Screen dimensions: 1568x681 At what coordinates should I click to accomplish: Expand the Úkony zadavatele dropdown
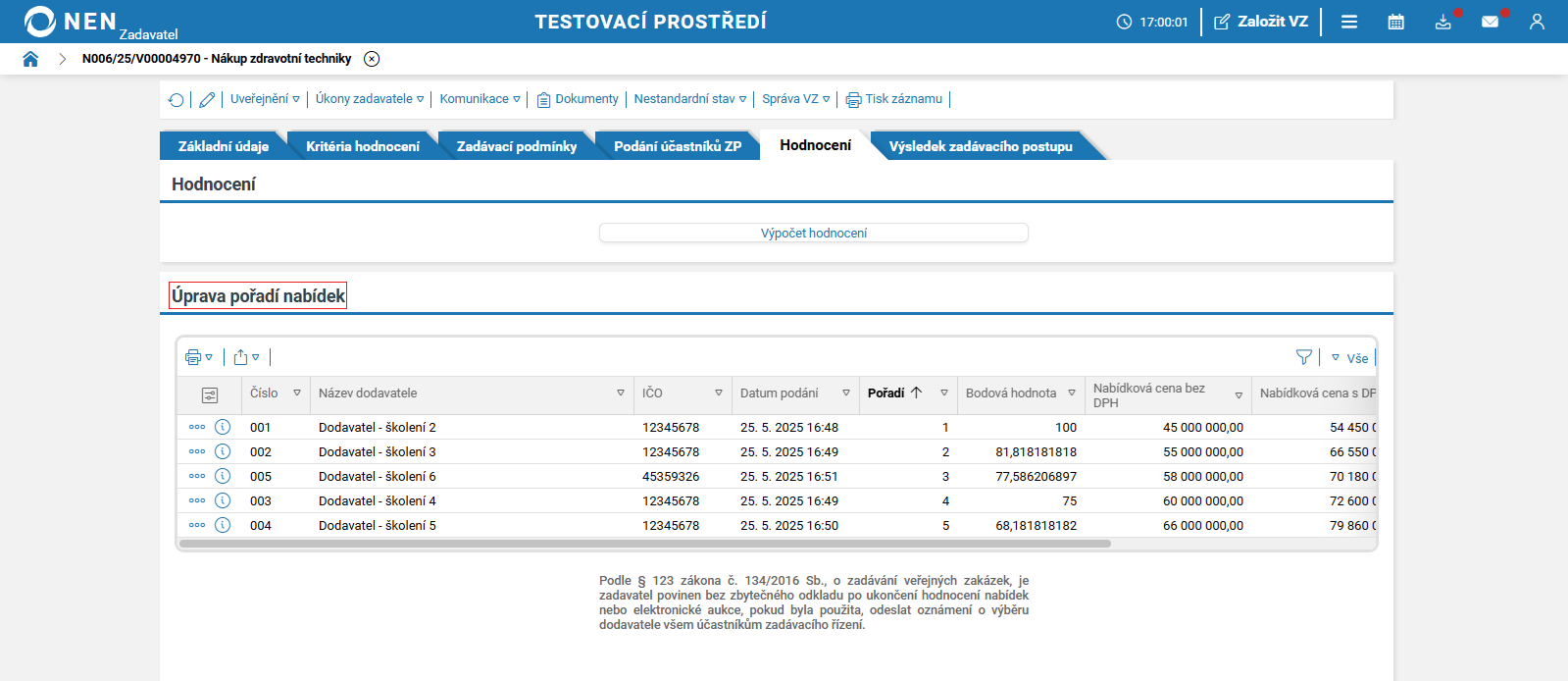click(x=370, y=99)
